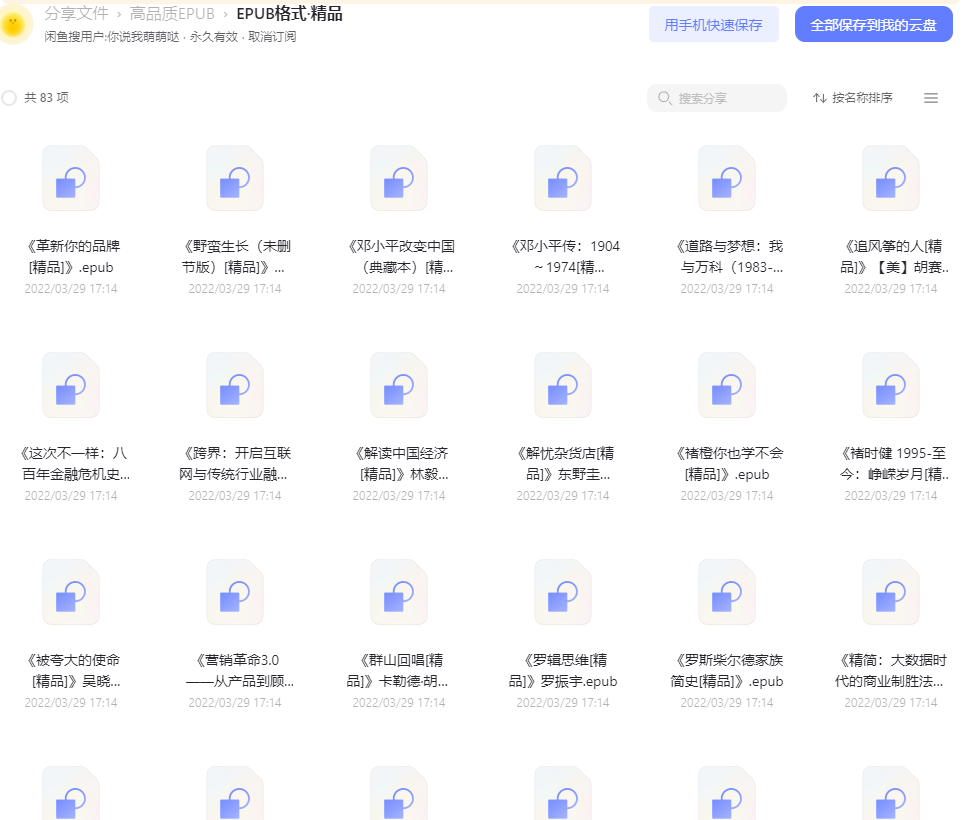The height and width of the screenshot is (820, 964).
Task: Open the file icon for 《罗辑思维[精品]》罗振宇.epub
Action: (x=563, y=593)
